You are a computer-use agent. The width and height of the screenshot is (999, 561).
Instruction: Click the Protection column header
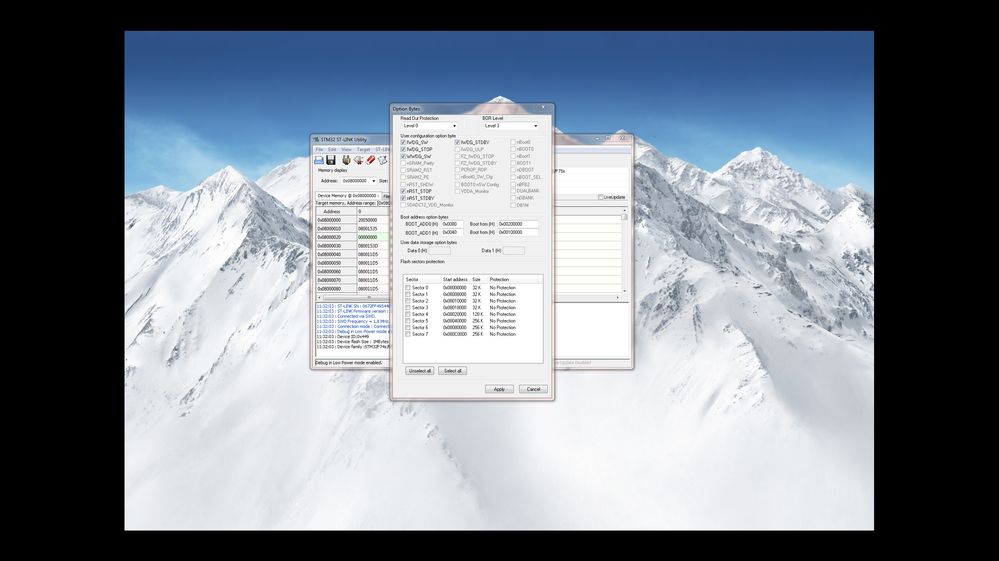[515, 280]
